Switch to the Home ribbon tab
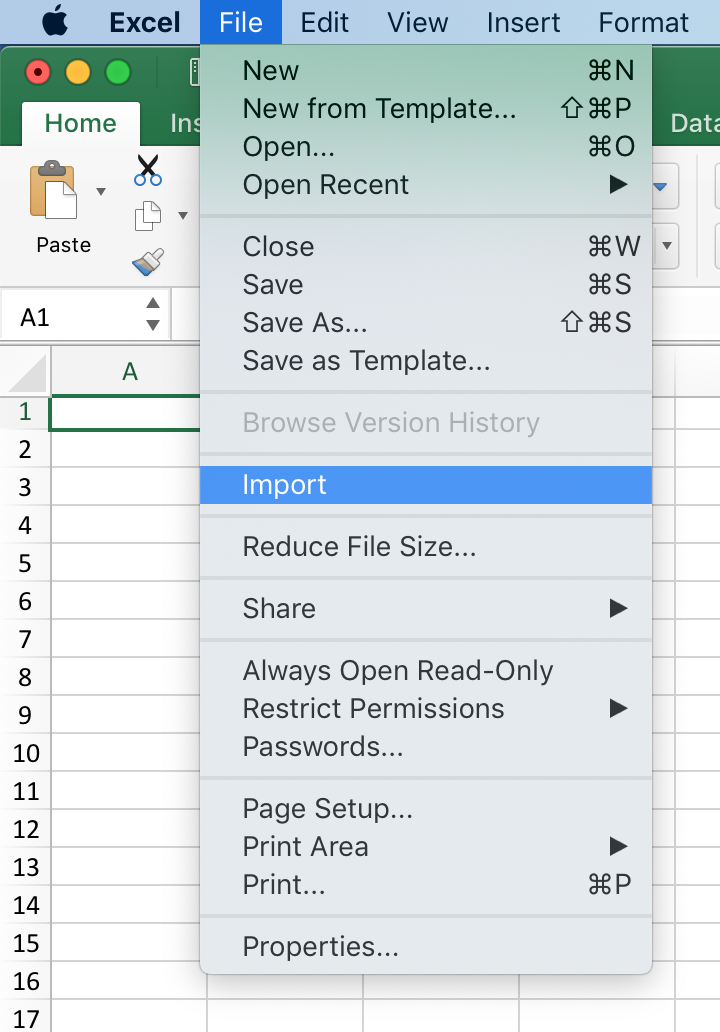 (80, 123)
